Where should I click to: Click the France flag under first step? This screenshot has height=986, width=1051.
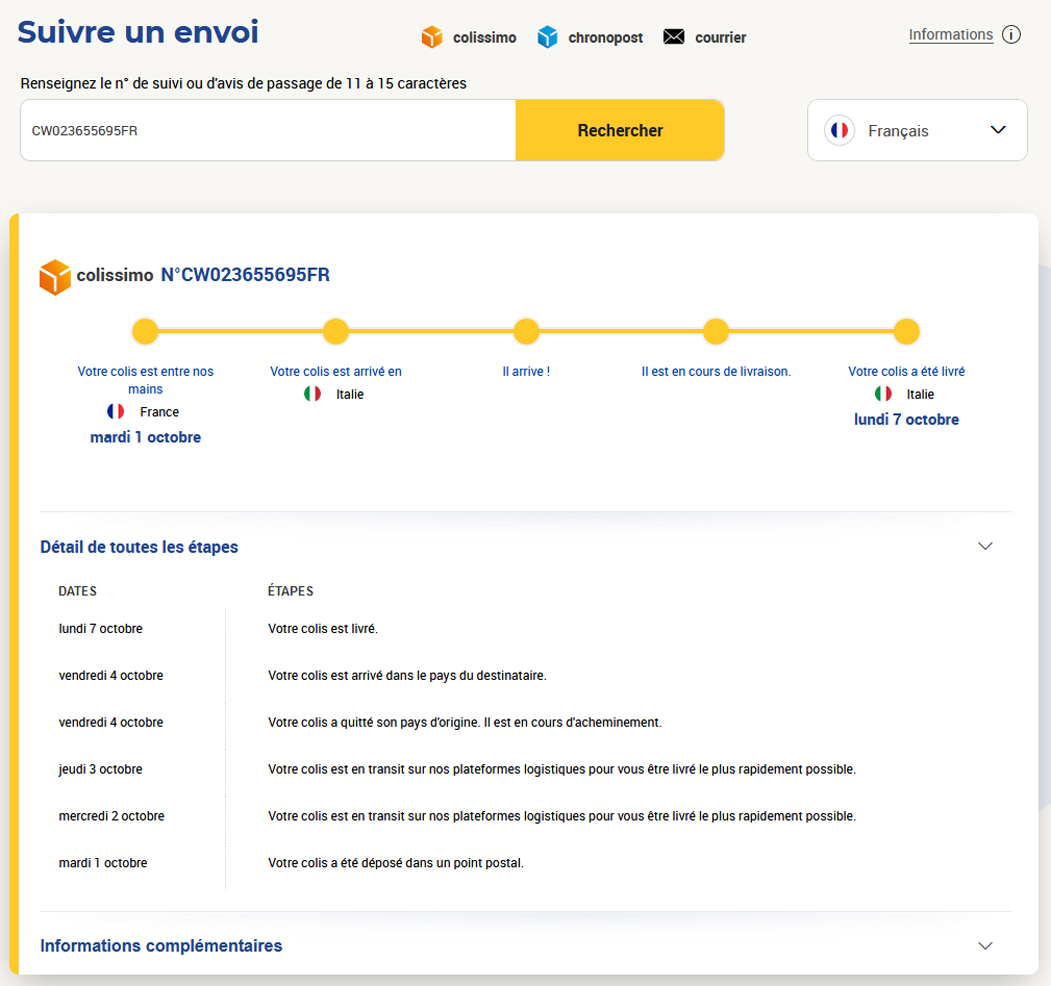click(x=116, y=412)
